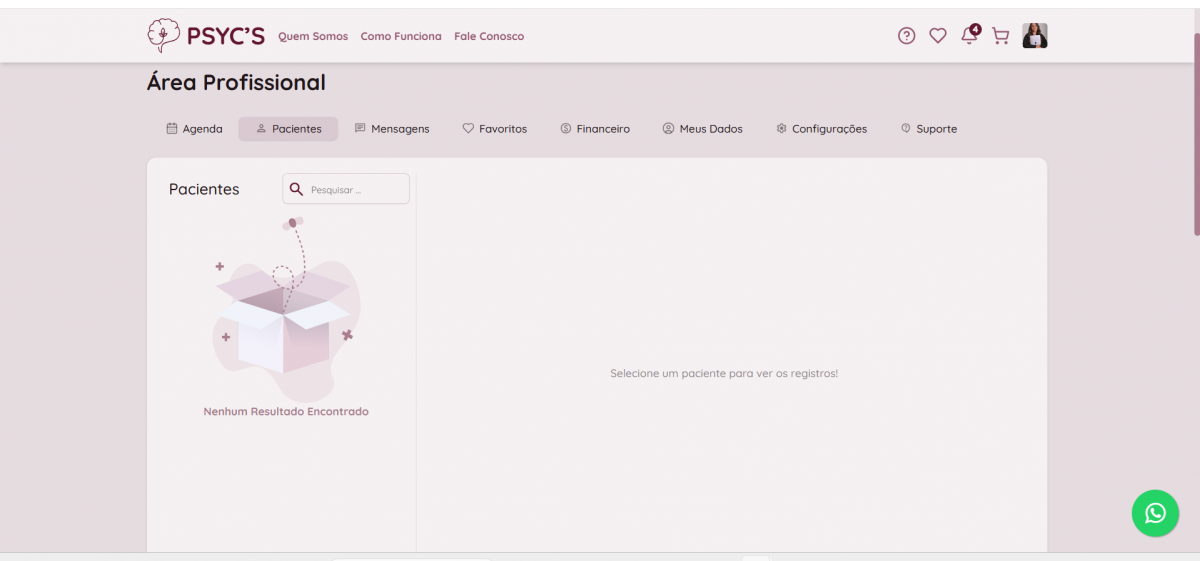The height and width of the screenshot is (561, 1200).
Task: Go to the Favoritos tab
Action: pos(494,129)
